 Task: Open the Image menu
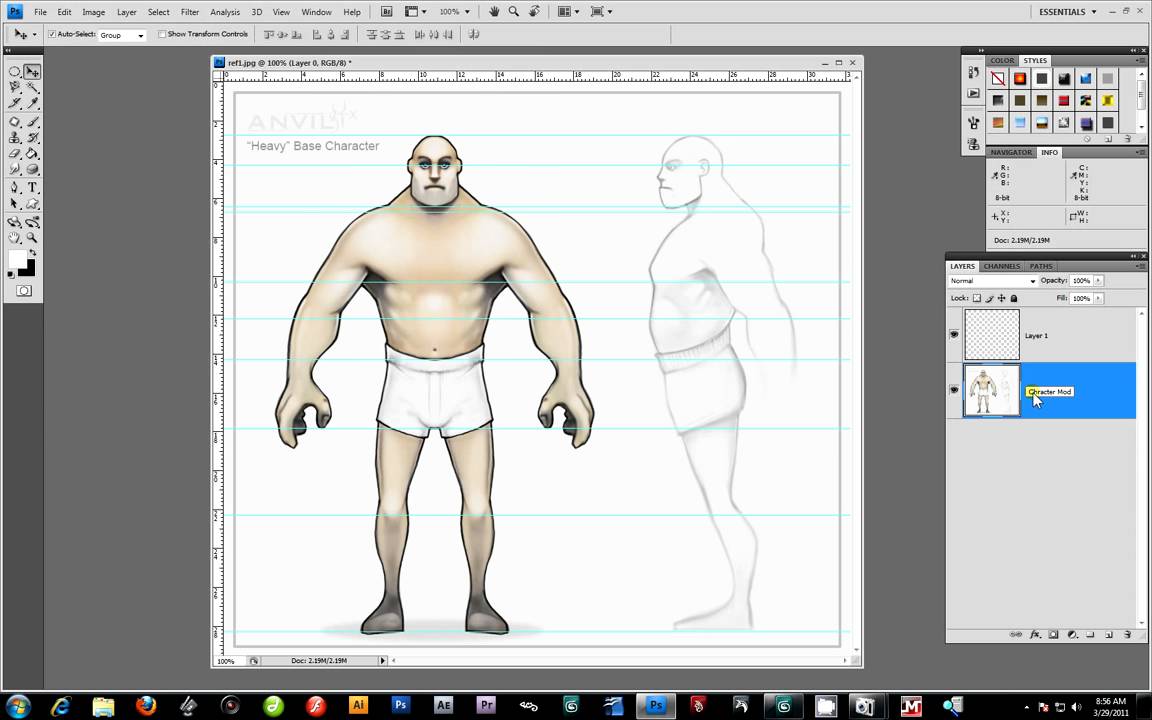93,12
